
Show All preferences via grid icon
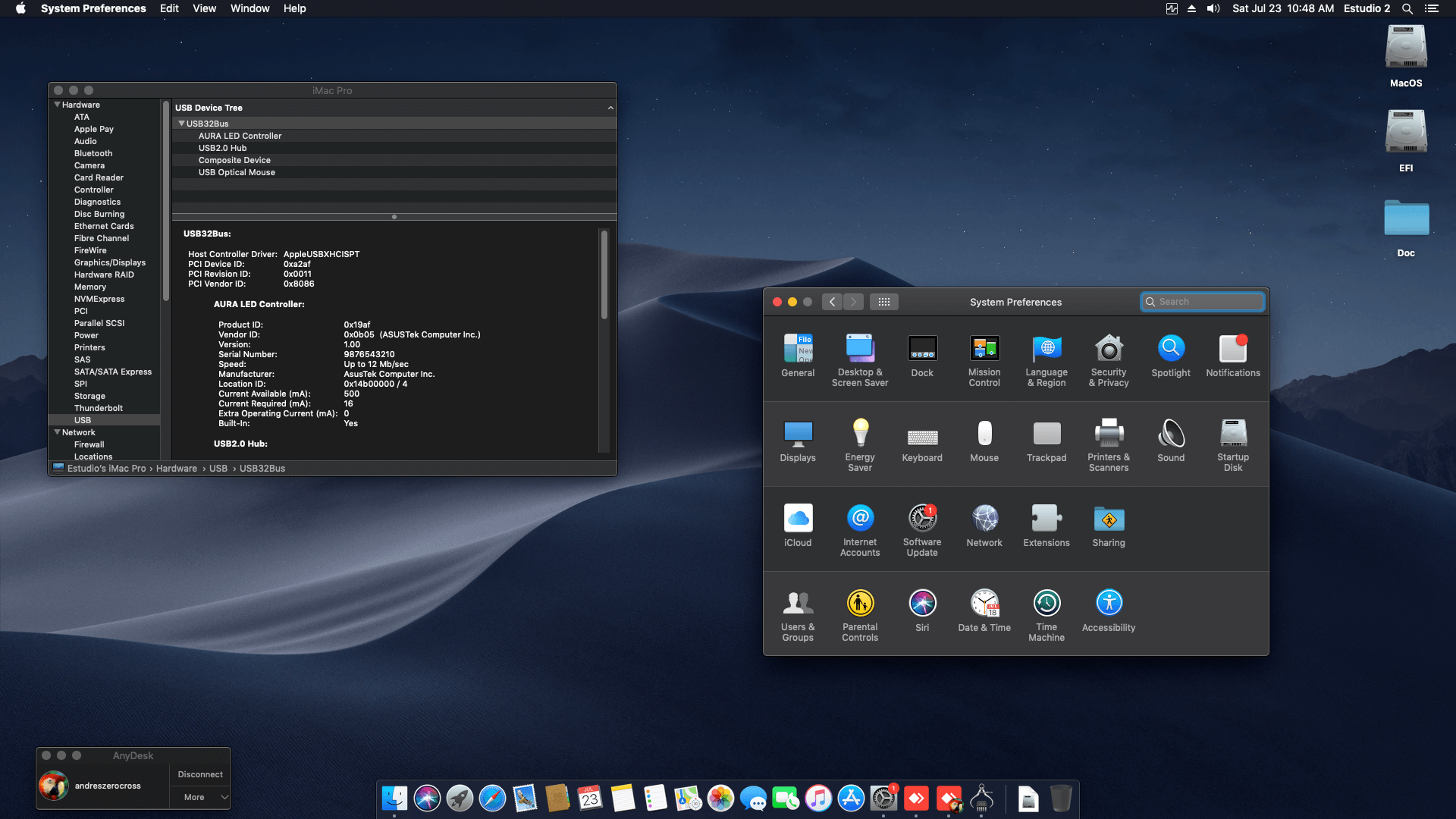884,301
